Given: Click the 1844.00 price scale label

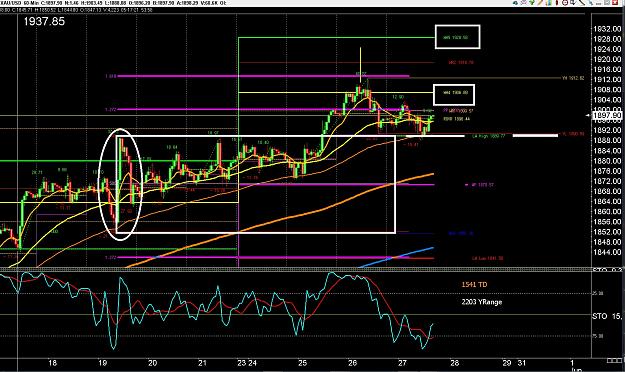Looking at the screenshot, I should click(607, 252).
